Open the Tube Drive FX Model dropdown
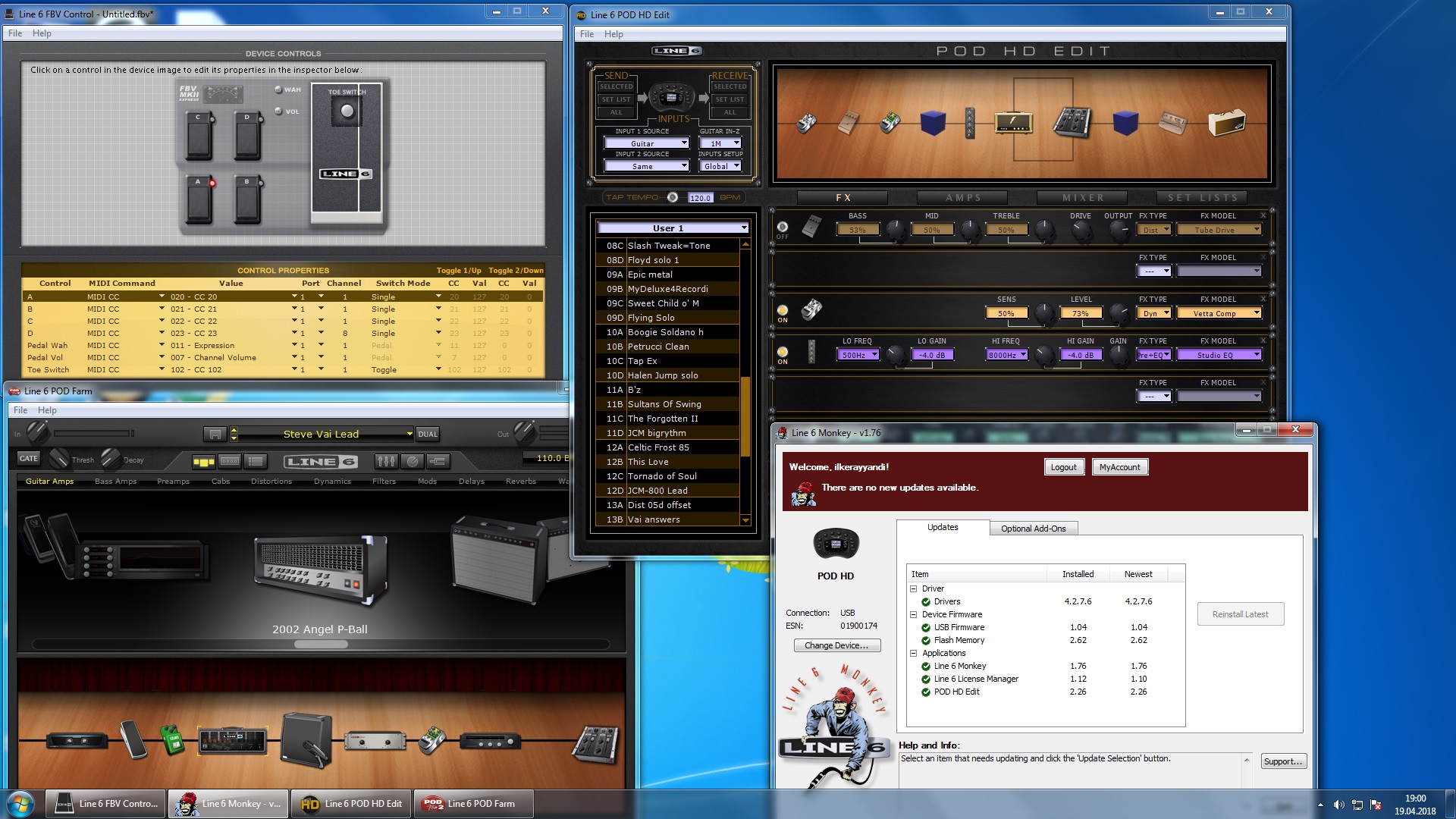This screenshot has width=1456, height=819. [x=1219, y=230]
